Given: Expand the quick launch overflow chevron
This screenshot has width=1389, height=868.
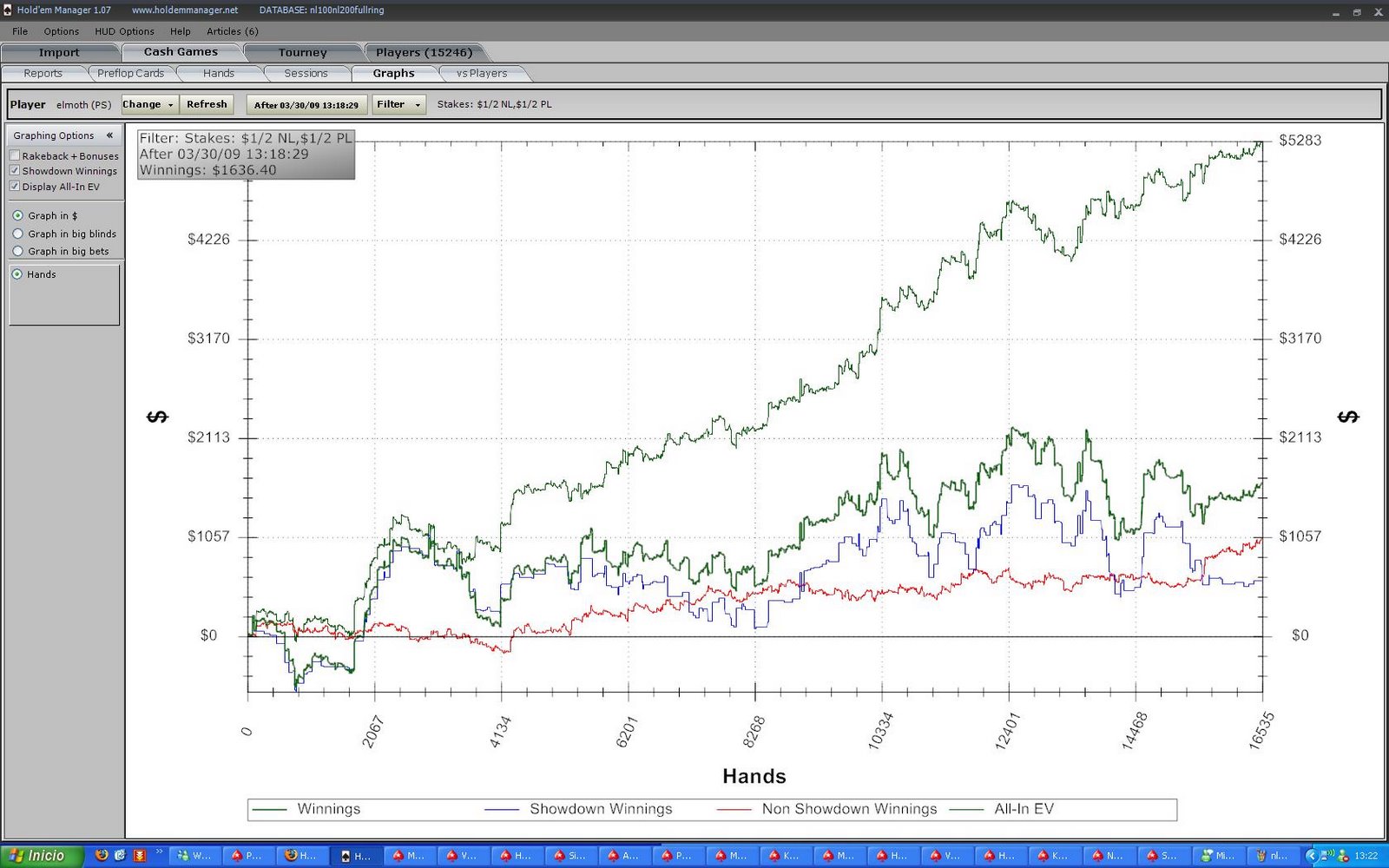Looking at the screenshot, I should tap(159, 852).
